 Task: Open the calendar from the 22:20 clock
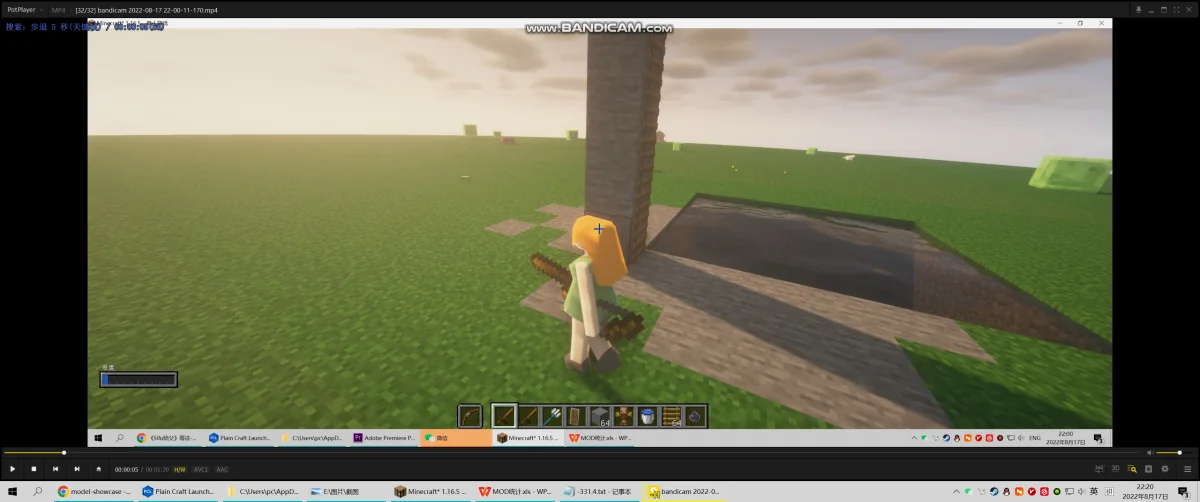(1145, 491)
